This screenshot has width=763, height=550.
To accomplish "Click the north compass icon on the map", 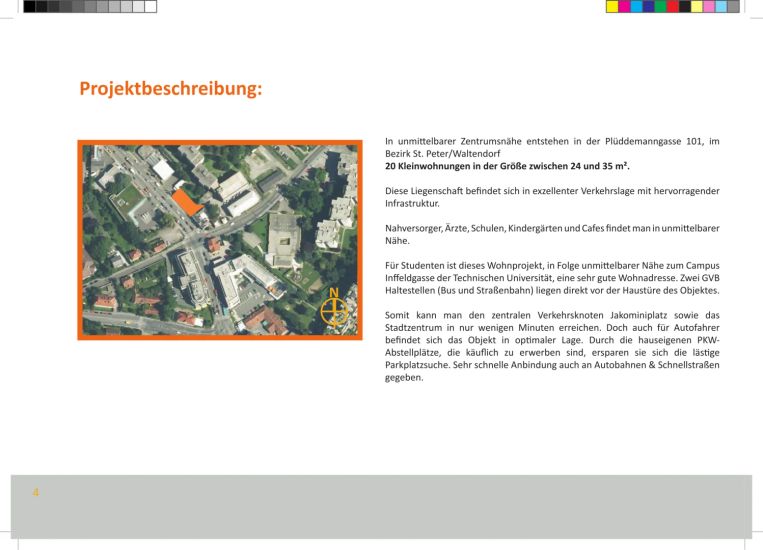I will [336, 311].
